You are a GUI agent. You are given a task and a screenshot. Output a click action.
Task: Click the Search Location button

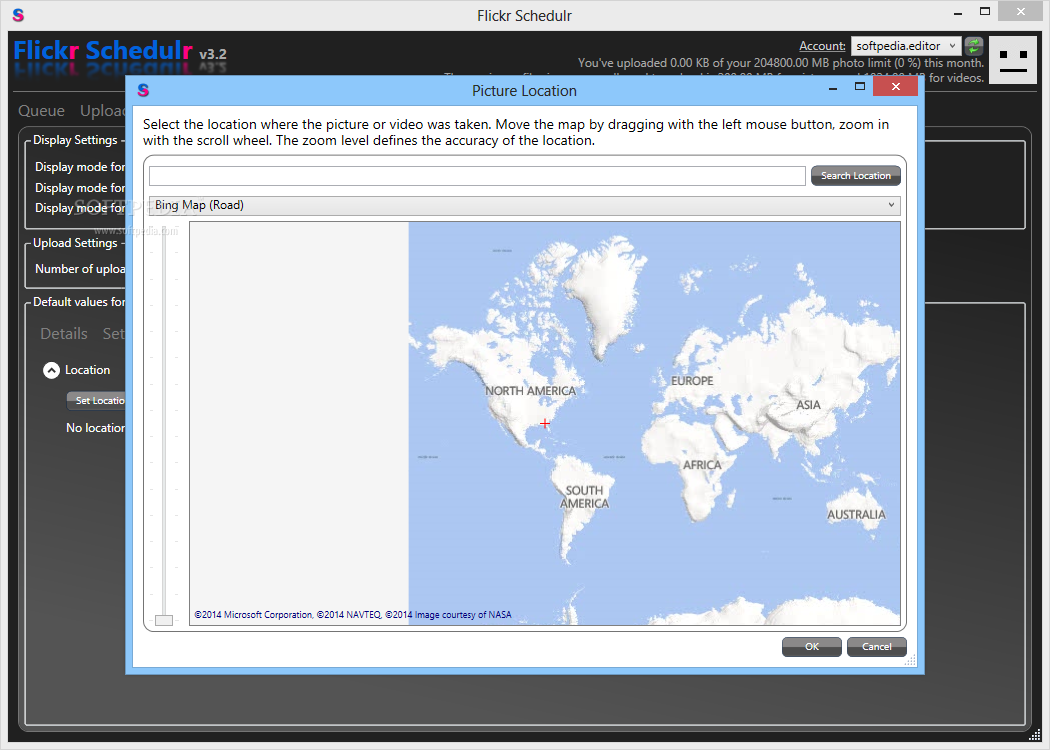(x=855, y=175)
